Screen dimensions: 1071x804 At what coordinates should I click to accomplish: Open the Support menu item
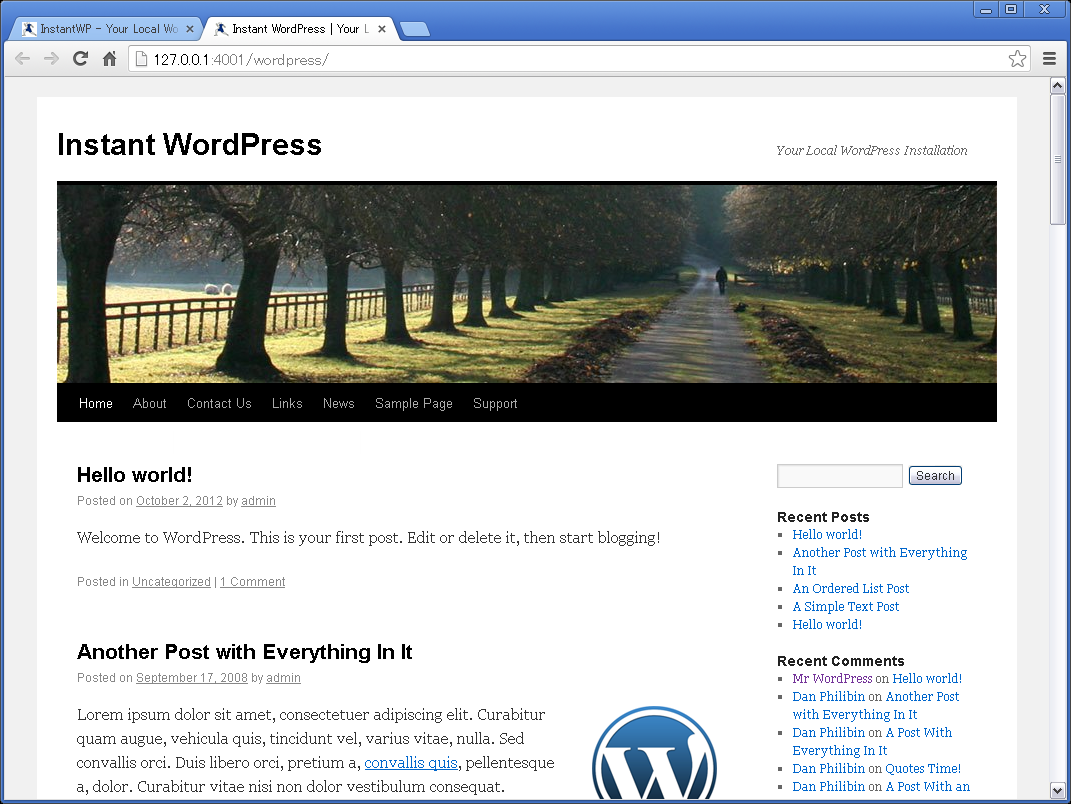click(x=495, y=403)
